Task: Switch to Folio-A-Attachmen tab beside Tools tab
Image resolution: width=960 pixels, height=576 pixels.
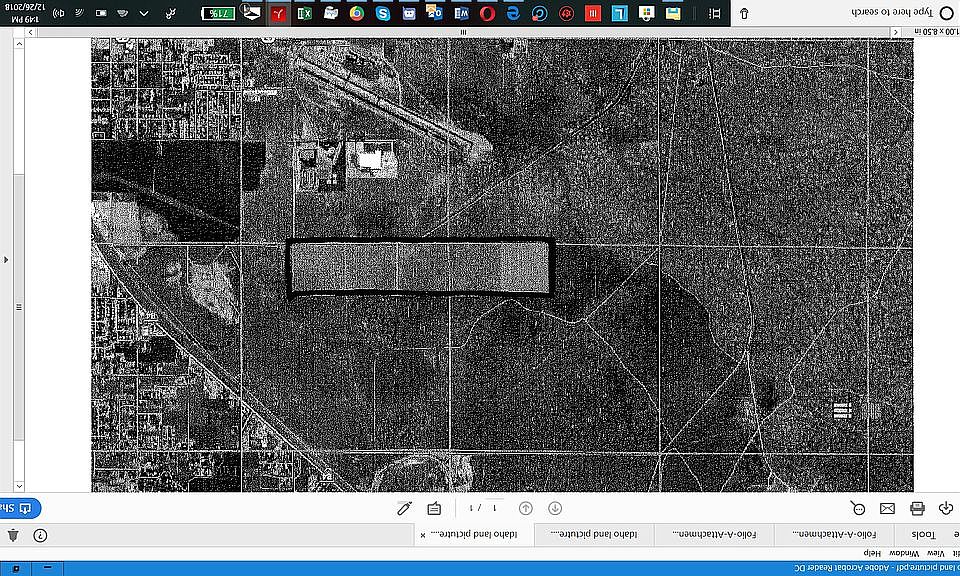Action: click(x=834, y=534)
